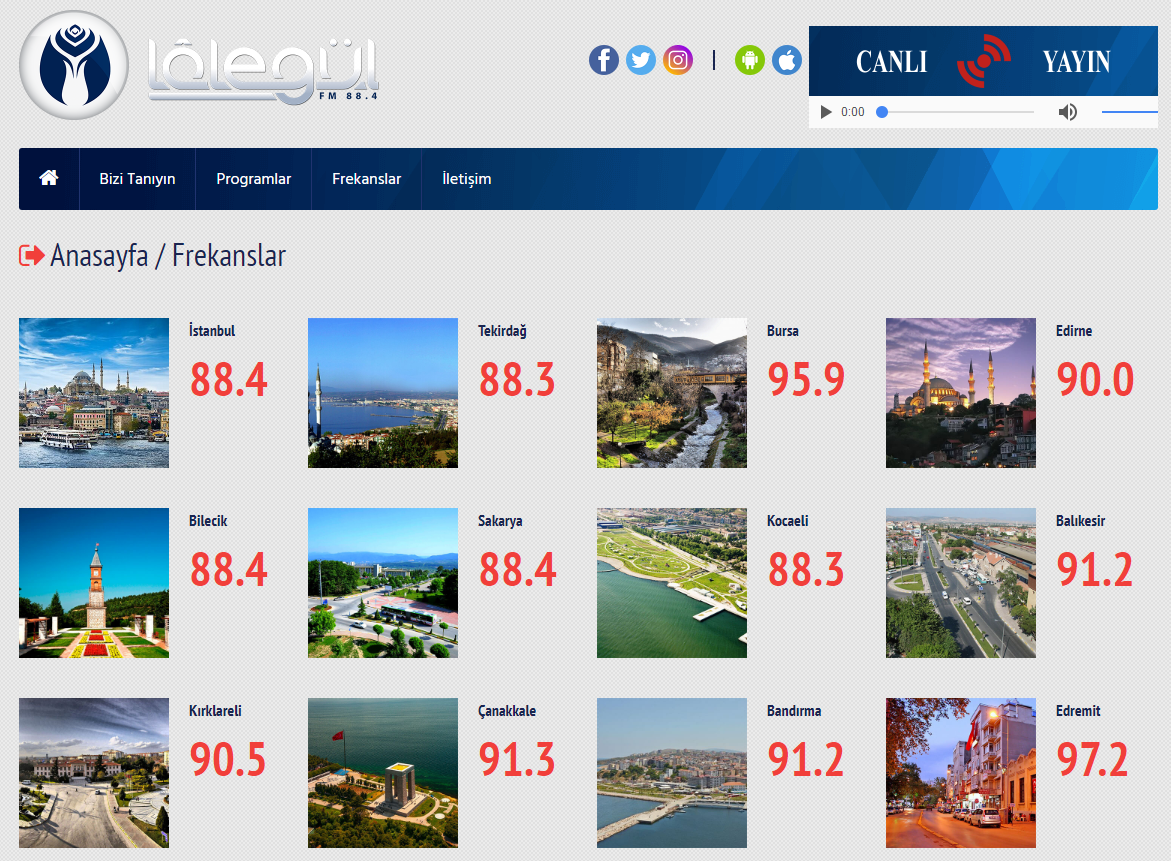Open the Bizi Tanıyın menu
Screen dimensions: 1171x861
(x=137, y=178)
